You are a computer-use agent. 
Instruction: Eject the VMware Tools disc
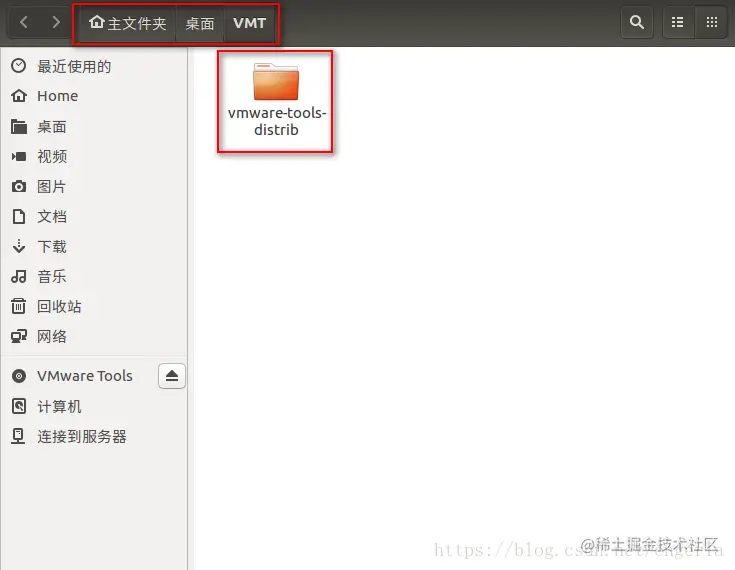pos(172,376)
